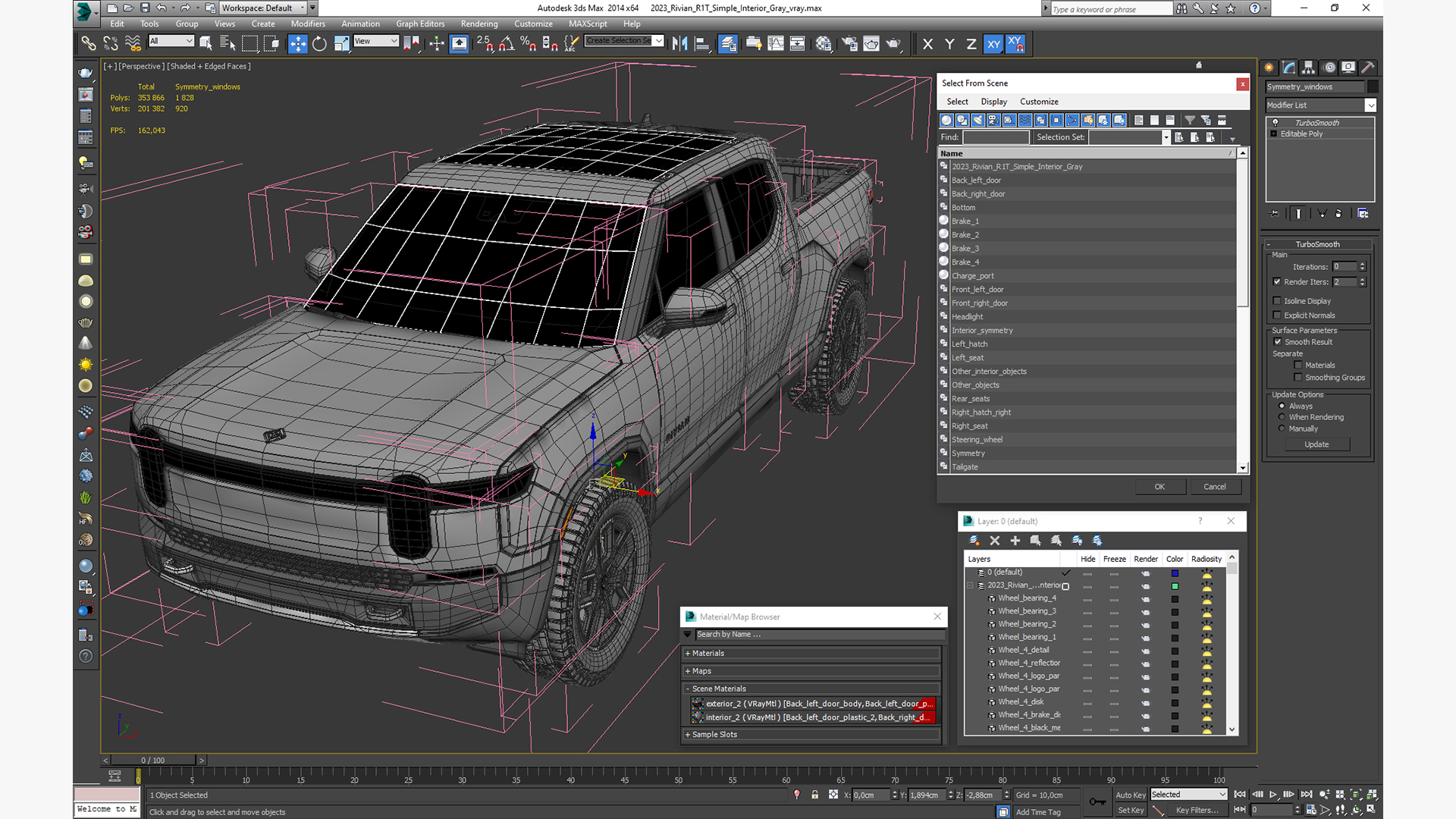
Task: Open the Utilities command panel tab
Action: point(1367,67)
